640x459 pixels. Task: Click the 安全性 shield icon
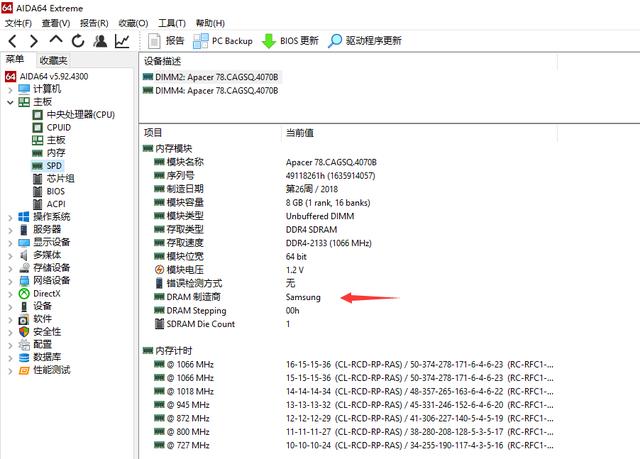click(x=24, y=332)
